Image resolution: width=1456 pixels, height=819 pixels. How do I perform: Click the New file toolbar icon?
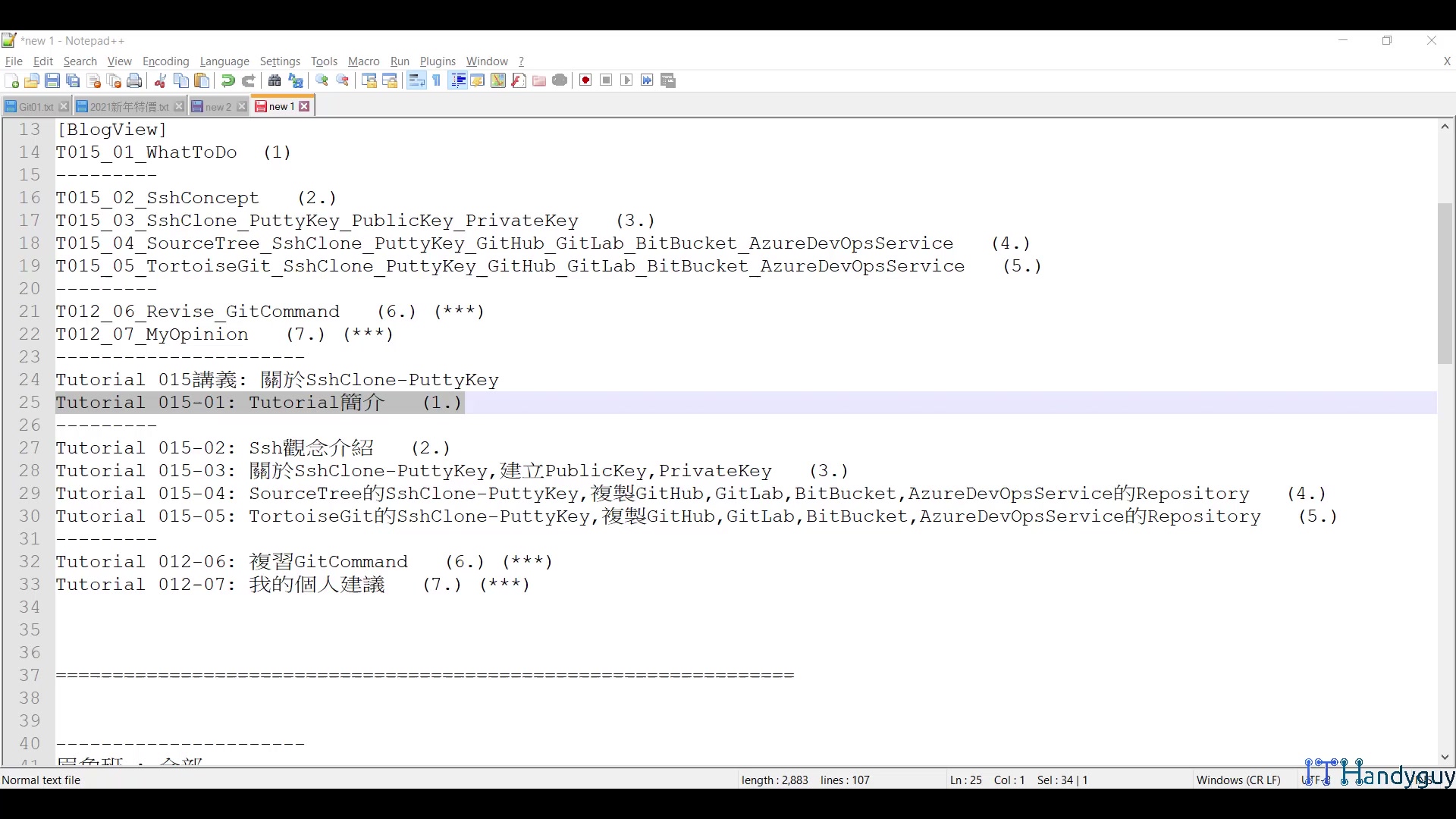click(12, 81)
